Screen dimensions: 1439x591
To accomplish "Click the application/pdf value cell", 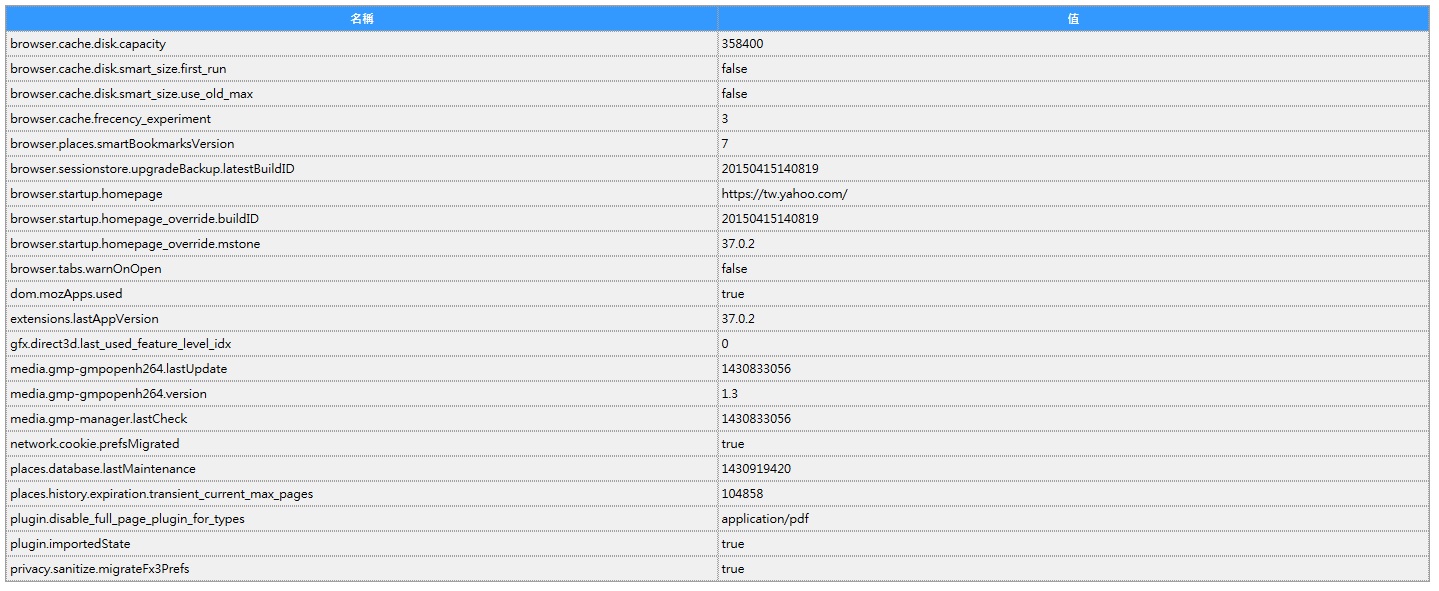I will [764, 519].
